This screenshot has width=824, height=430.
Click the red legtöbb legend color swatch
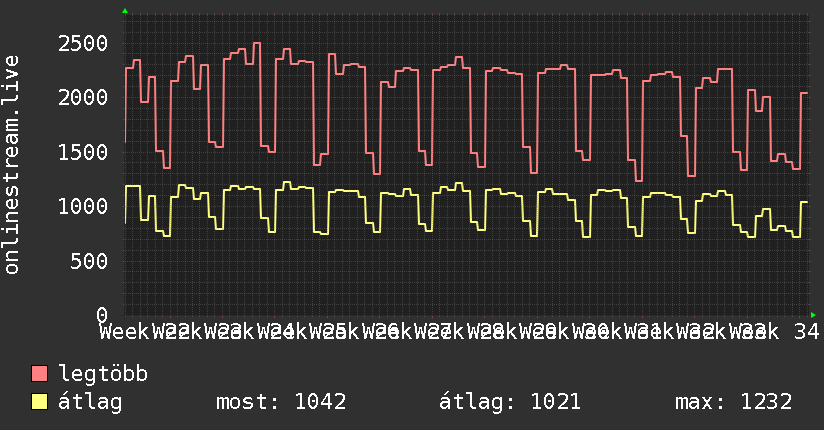pos(39,374)
